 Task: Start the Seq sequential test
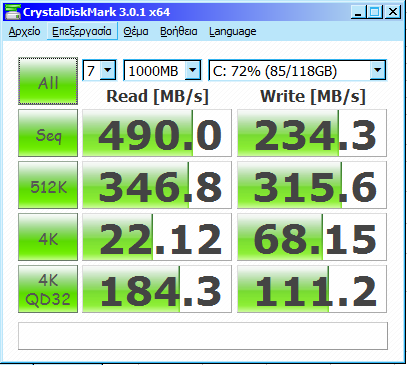[x=48, y=133]
